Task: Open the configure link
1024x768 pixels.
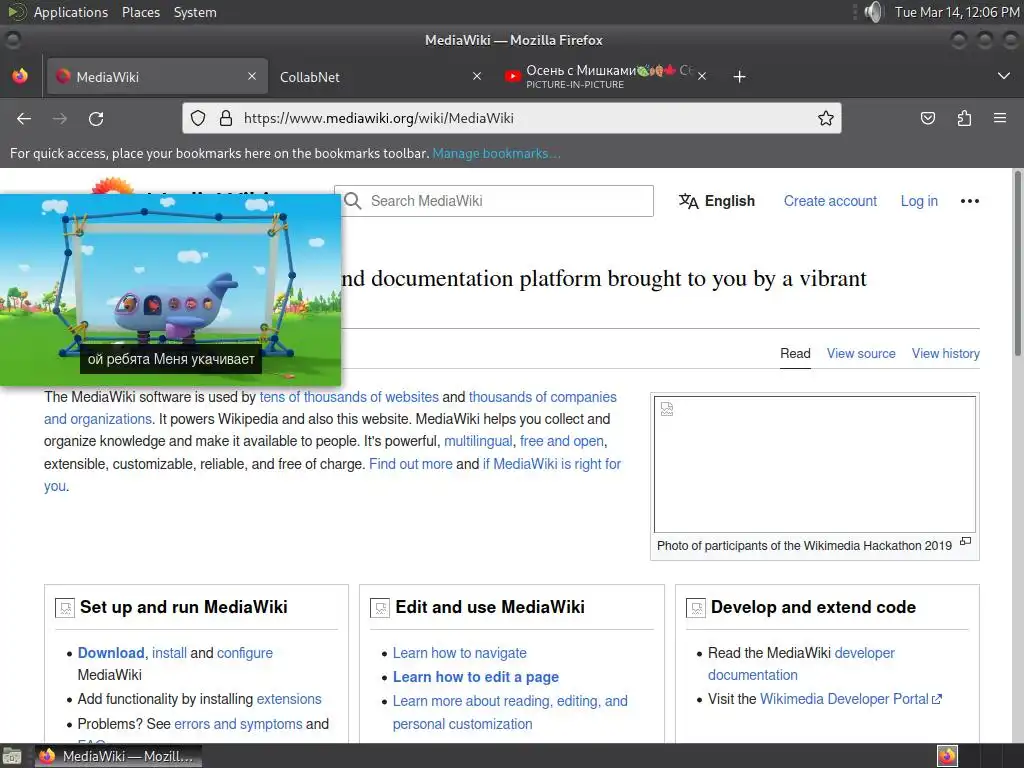Action: (x=245, y=653)
